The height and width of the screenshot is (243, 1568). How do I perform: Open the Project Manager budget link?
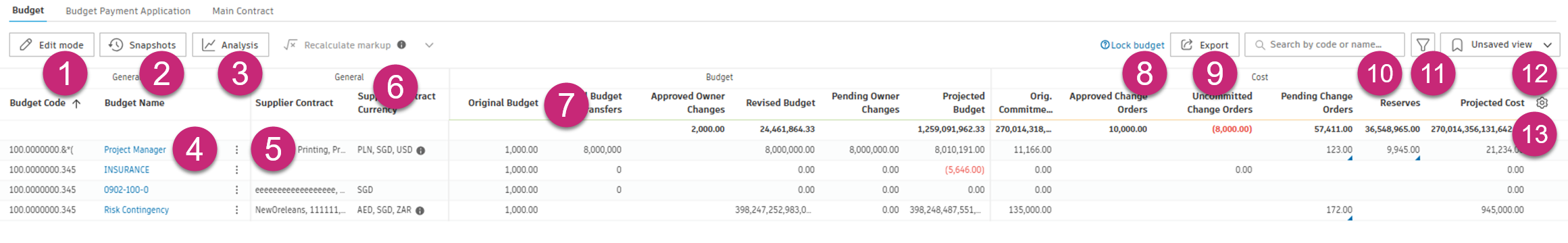(134, 150)
